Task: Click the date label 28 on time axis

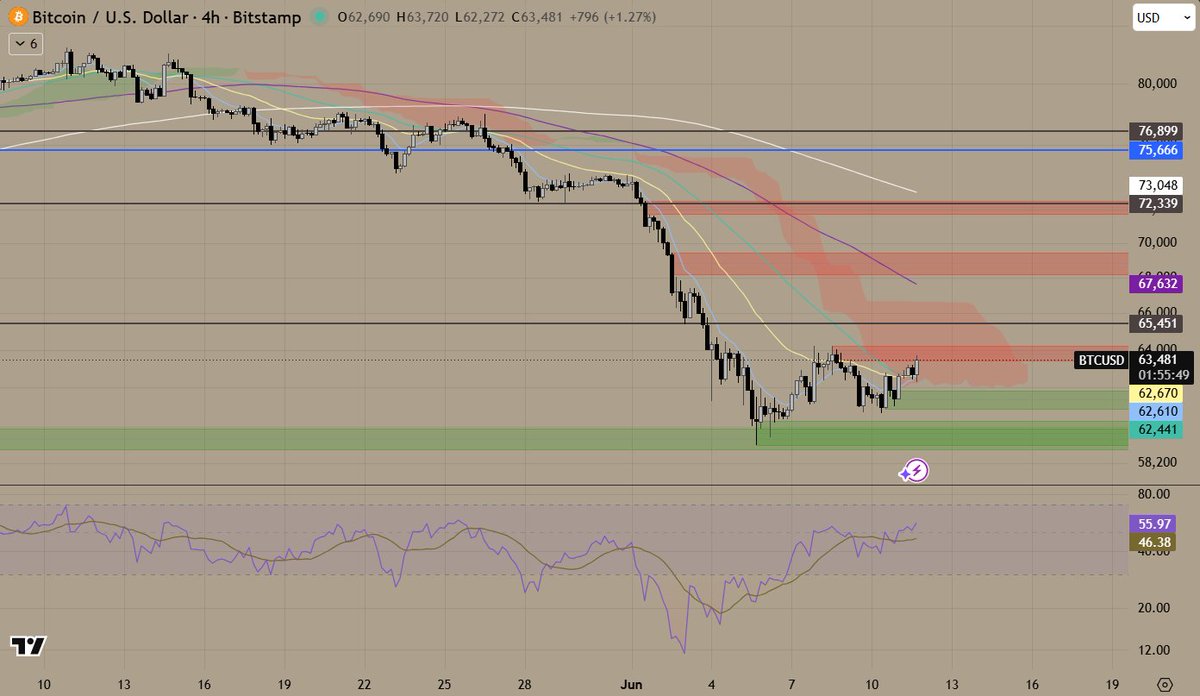Action: point(523,683)
